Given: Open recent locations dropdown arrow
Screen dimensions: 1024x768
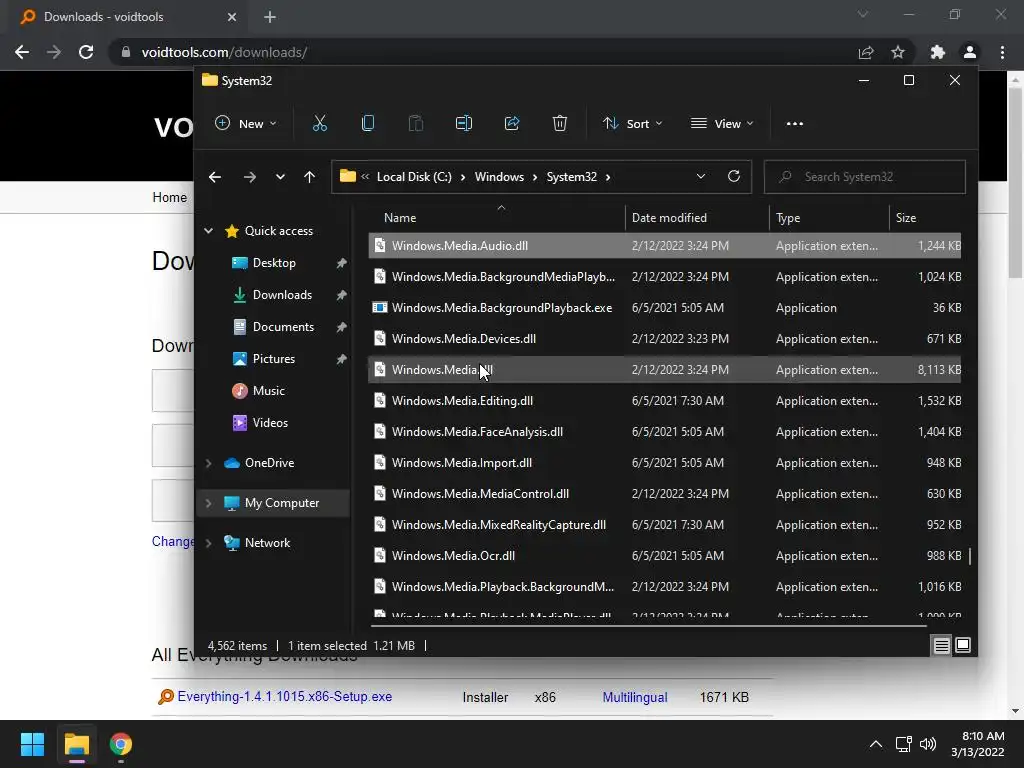Looking at the screenshot, I should click(280, 177).
